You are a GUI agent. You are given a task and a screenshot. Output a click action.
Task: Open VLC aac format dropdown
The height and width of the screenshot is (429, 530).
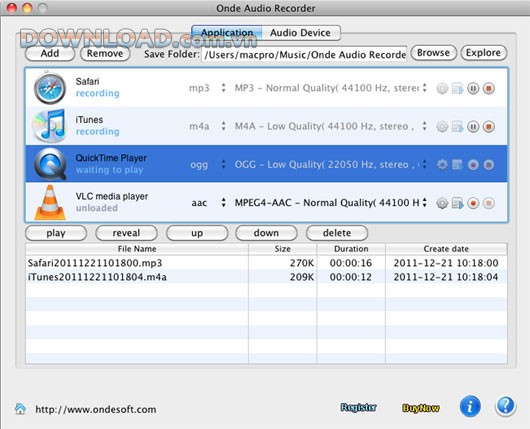(x=207, y=203)
